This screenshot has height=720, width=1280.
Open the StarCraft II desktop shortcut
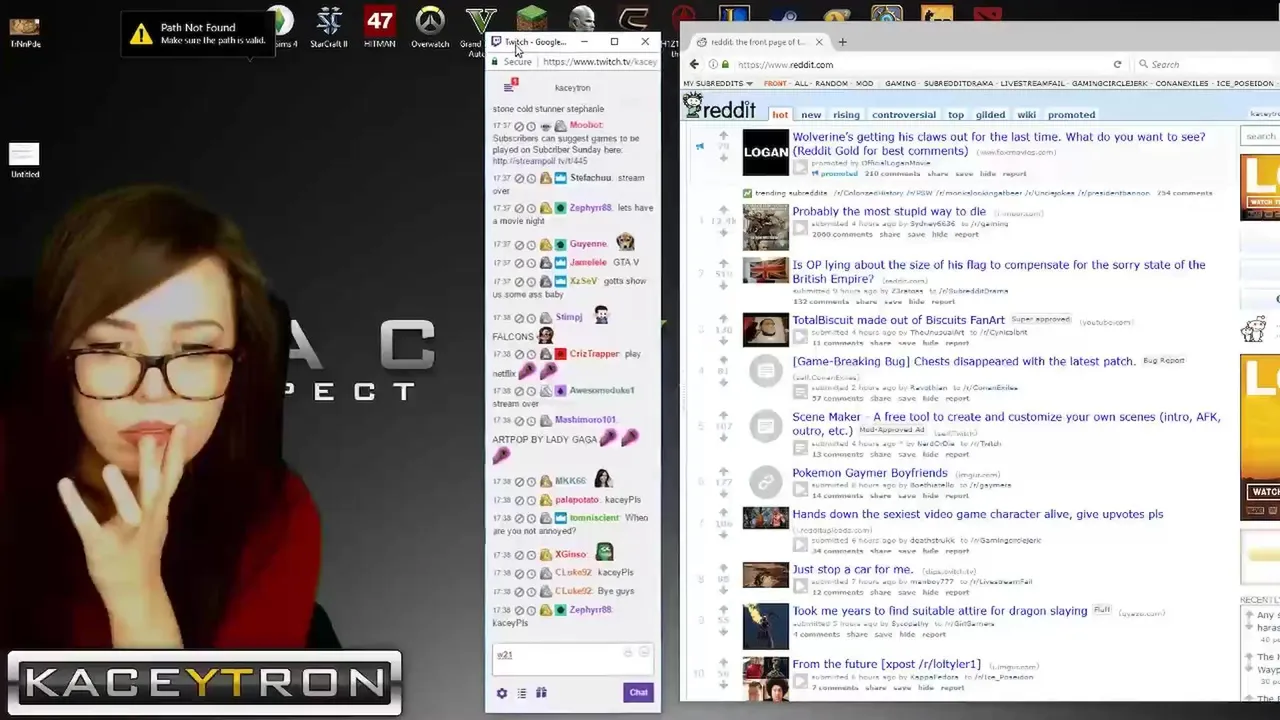click(x=329, y=26)
